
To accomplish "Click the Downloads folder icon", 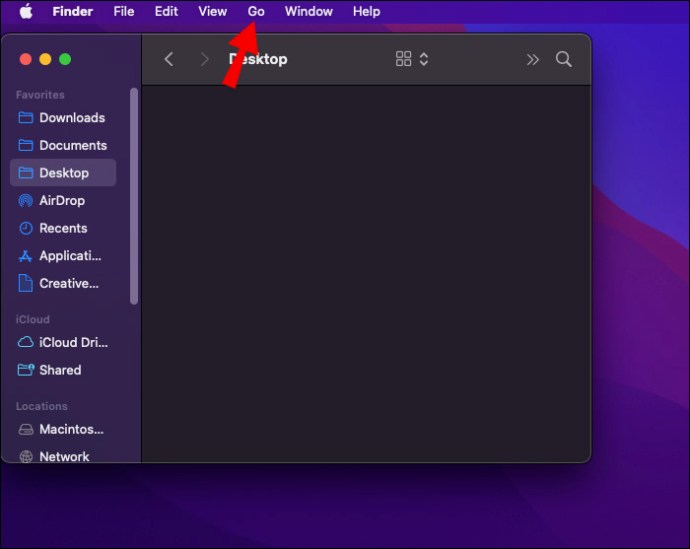I will click(26, 117).
